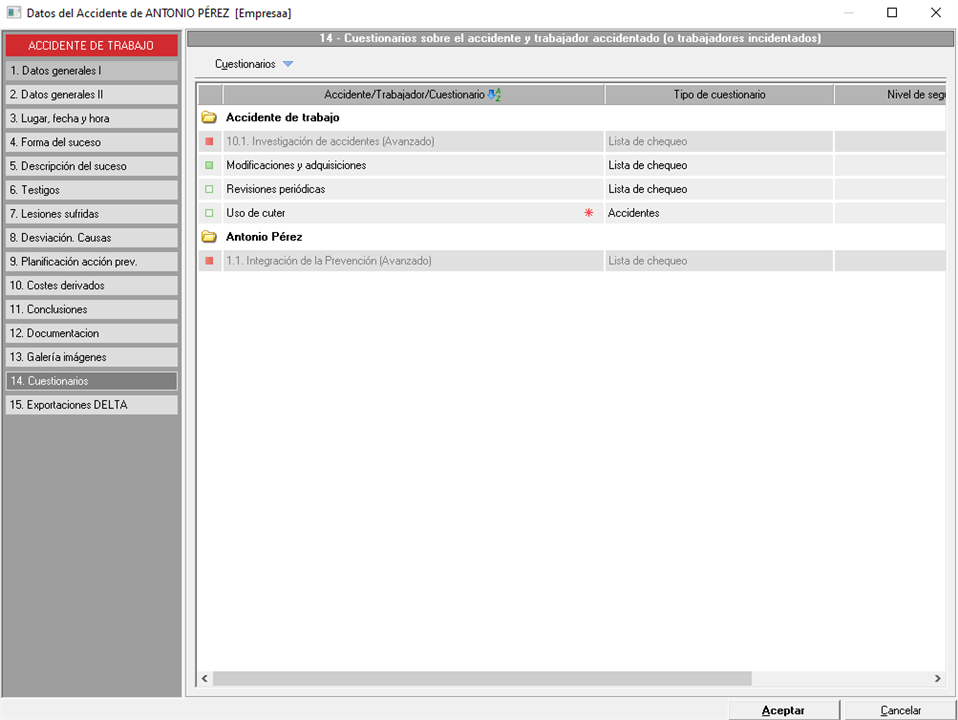This screenshot has width=958, height=720.
Task: Go to 7. Lesiones sufridas section
Action: tap(91, 214)
